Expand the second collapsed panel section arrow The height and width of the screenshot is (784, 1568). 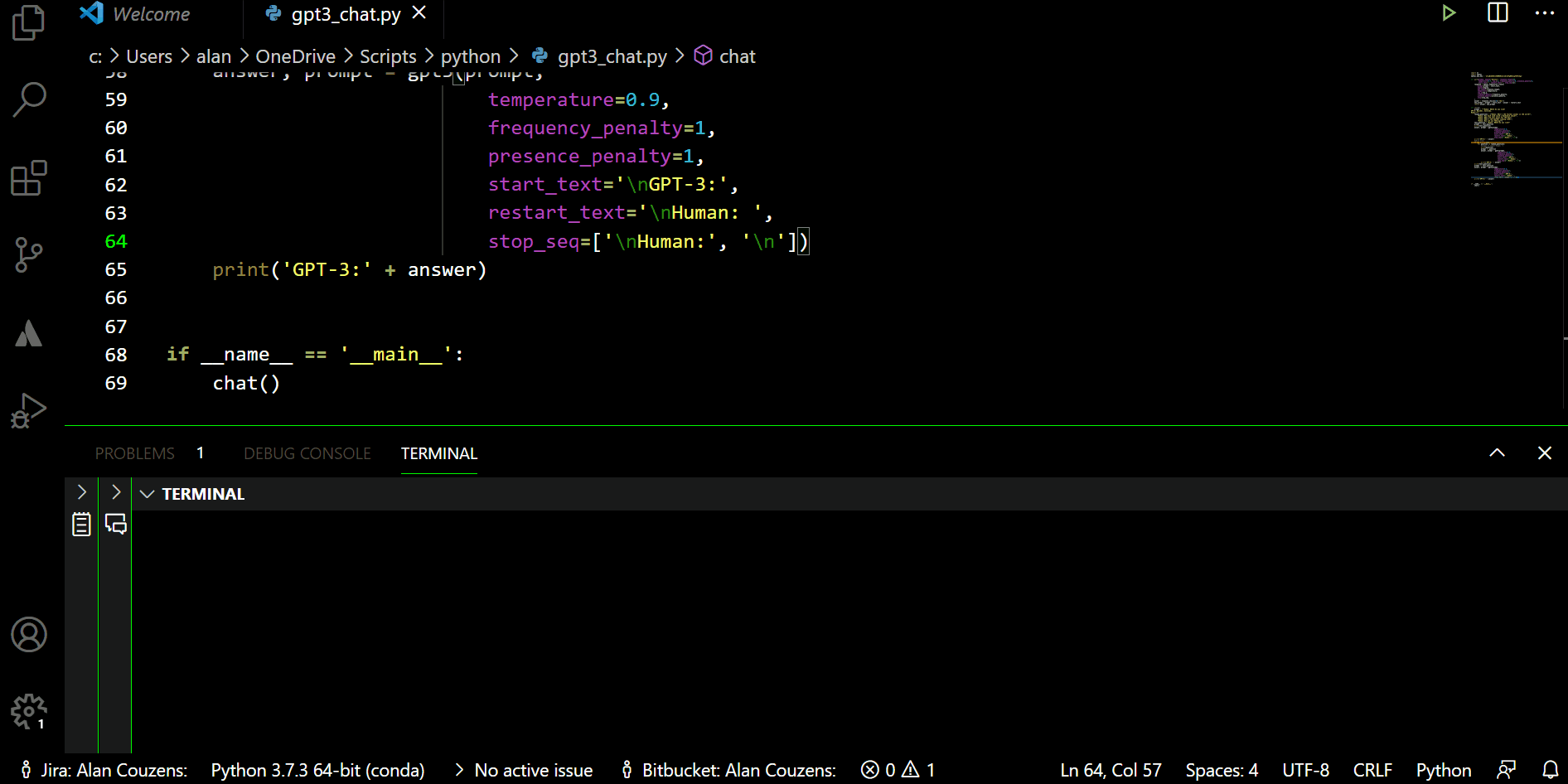(116, 492)
